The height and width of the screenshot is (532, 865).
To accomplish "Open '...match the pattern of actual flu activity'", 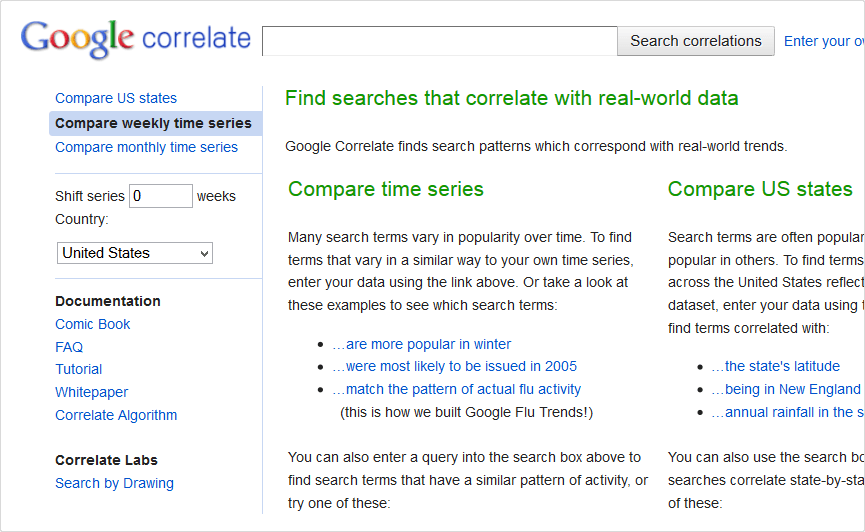I will click(457, 390).
